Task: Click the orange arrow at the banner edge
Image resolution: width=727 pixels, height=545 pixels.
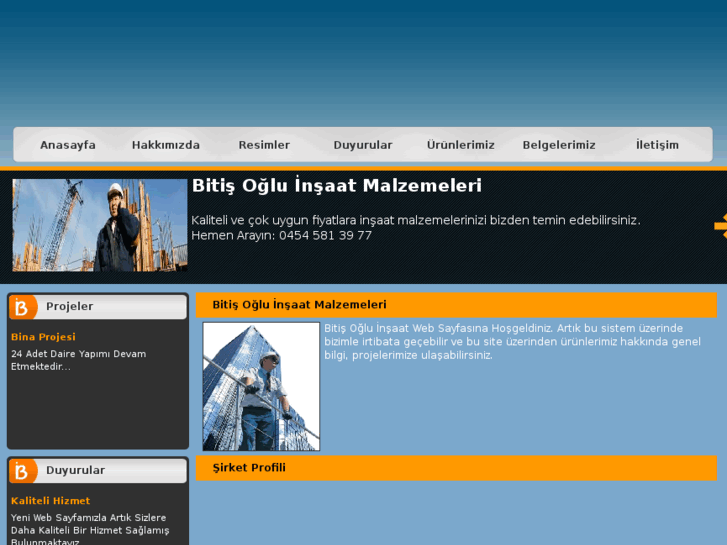Action: click(x=721, y=226)
